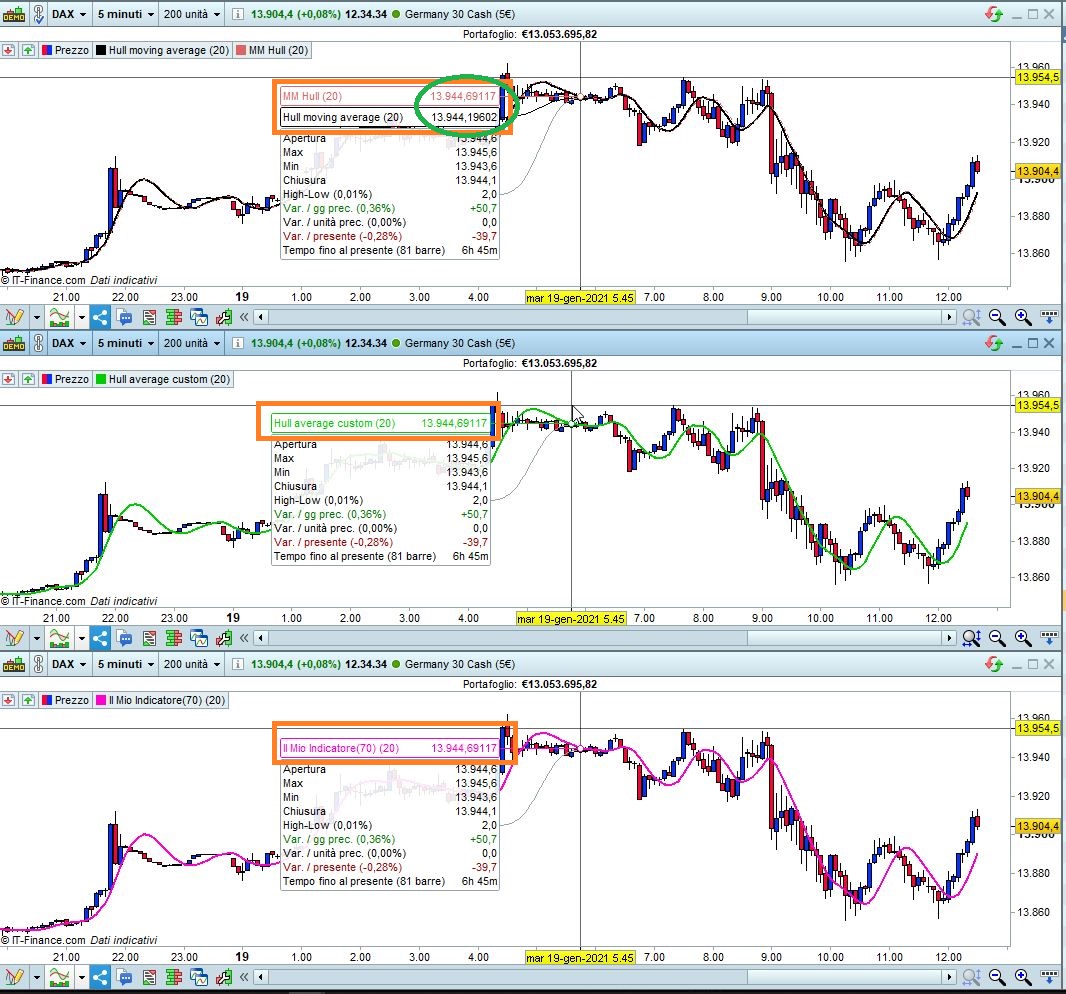
Task: Open the drawing tools pencil in the top chart
Action: (x=14, y=317)
